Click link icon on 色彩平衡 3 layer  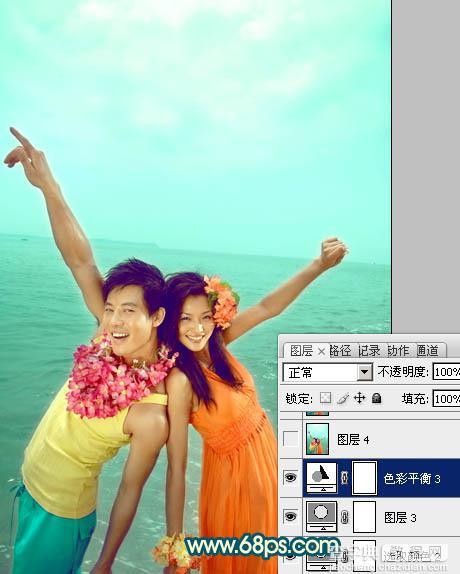coord(344,477)
